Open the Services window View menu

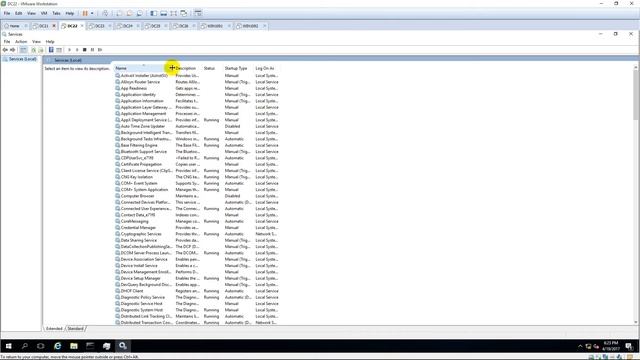(x=36, y=42)
